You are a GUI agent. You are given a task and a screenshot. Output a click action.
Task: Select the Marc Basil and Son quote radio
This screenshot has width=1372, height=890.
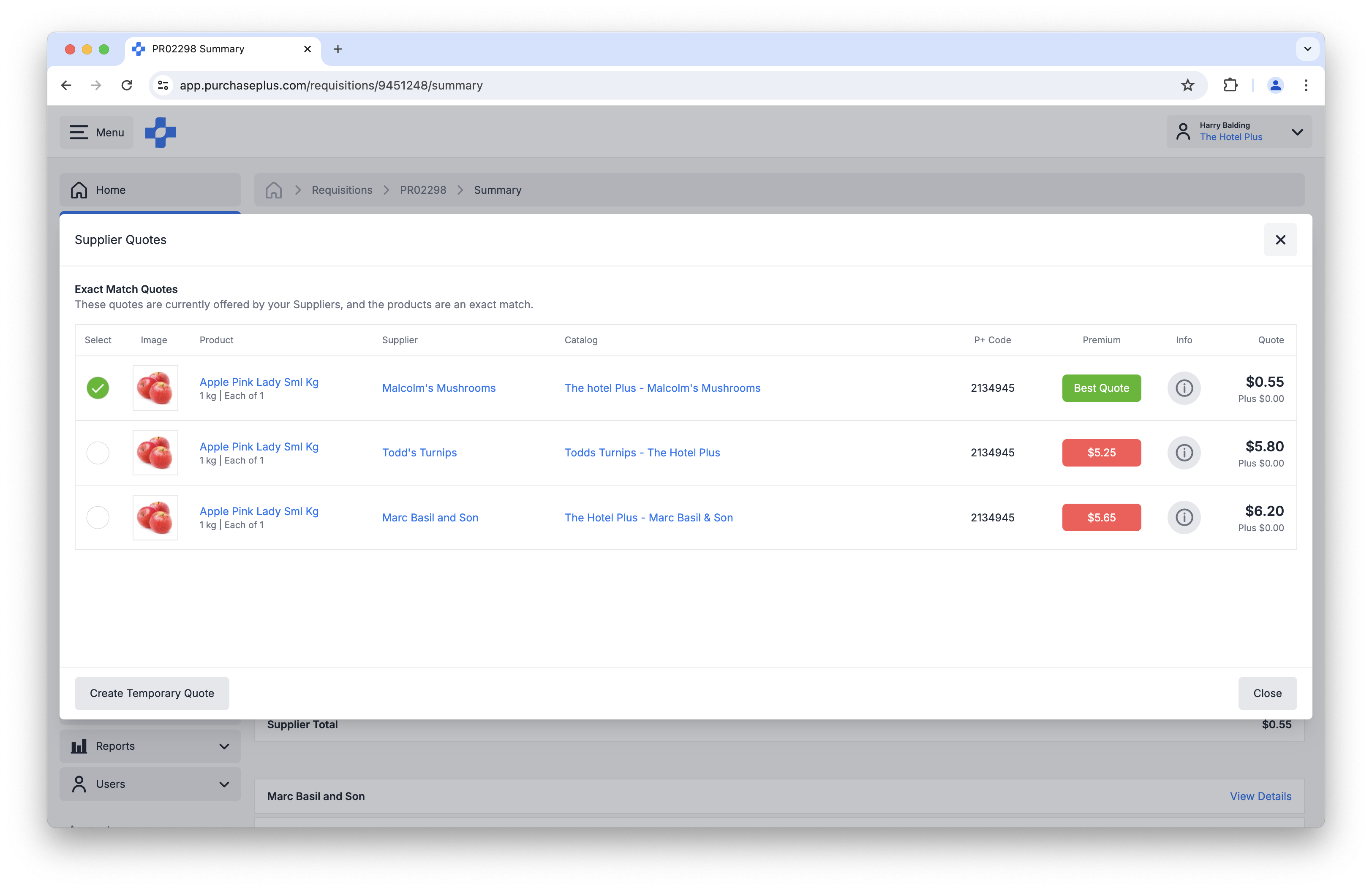[x=98, y=517]
